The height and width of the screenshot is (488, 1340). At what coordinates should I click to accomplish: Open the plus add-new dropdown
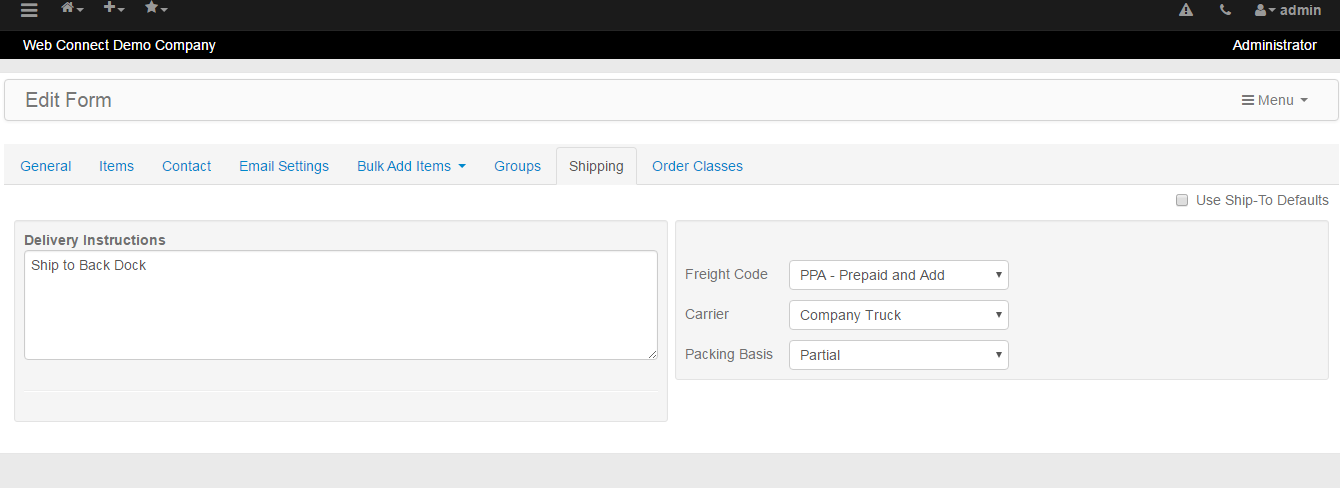coord(114,8)
